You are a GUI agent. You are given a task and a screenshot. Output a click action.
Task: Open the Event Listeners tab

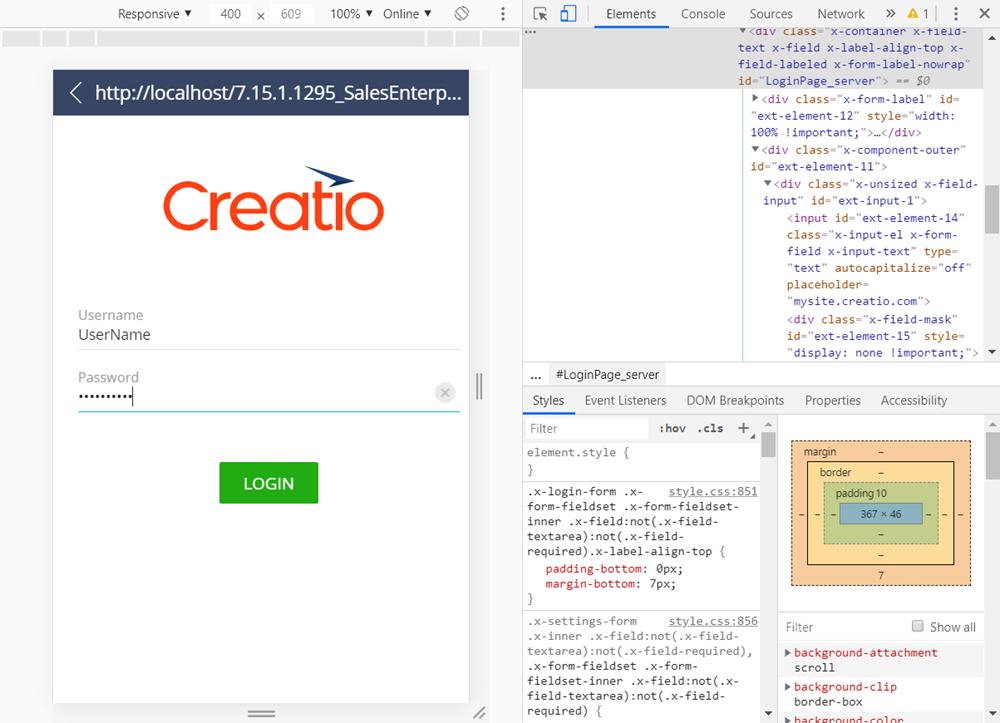pos(625,400)
